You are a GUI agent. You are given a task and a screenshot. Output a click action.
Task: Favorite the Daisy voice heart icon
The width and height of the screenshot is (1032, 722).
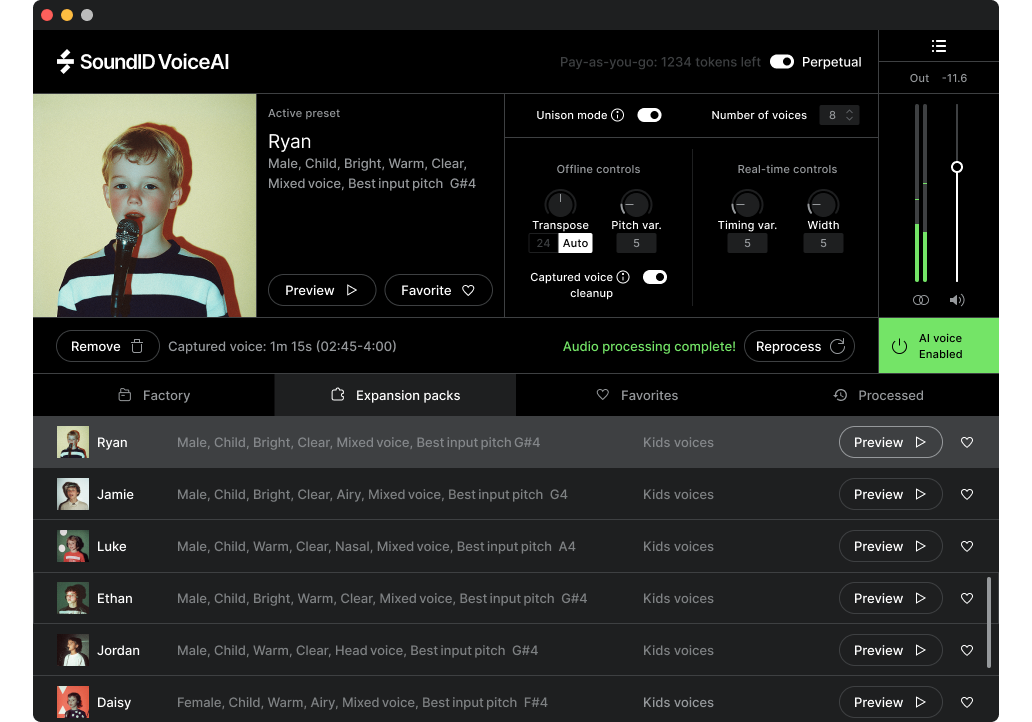pos(967,702)
